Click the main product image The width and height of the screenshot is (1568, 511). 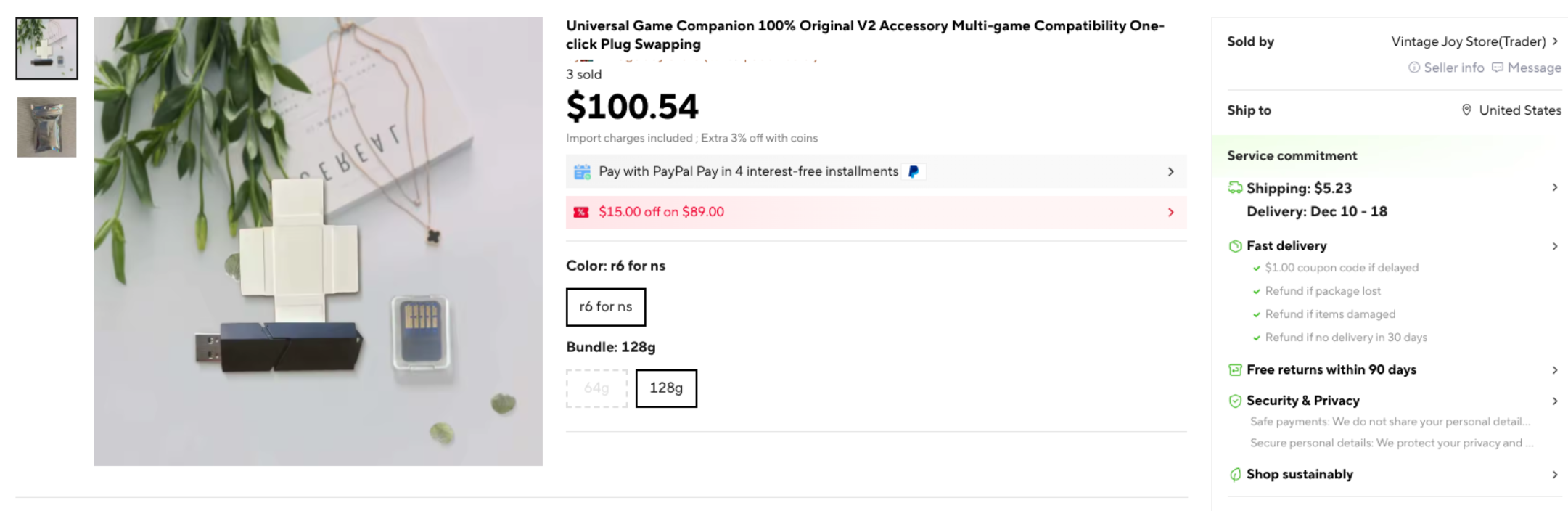point(318,241)
